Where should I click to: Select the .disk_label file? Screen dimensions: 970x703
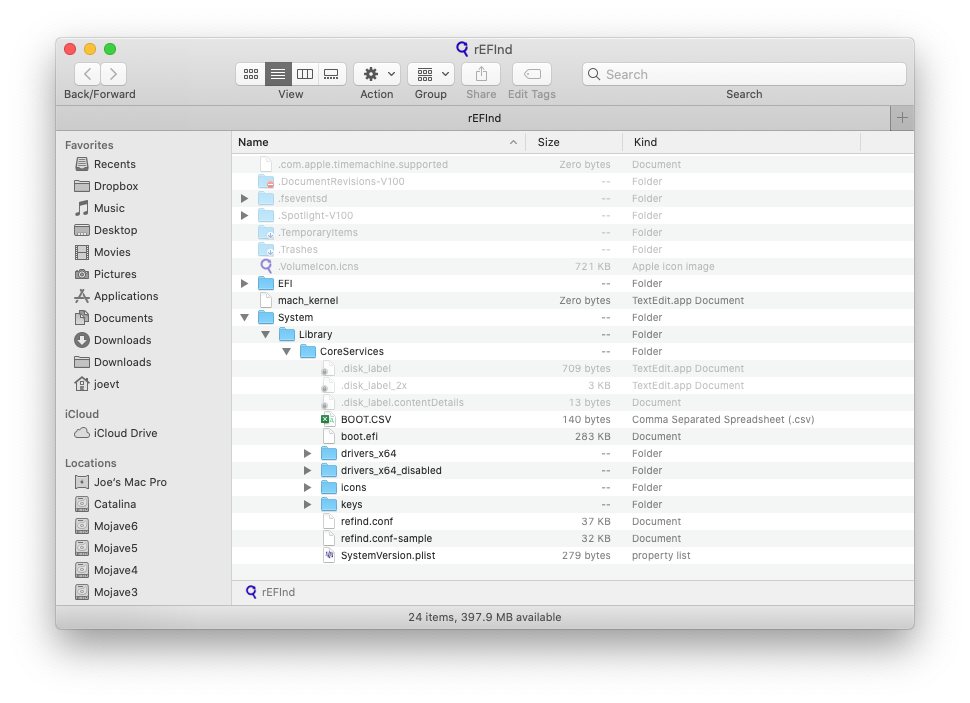573,368
